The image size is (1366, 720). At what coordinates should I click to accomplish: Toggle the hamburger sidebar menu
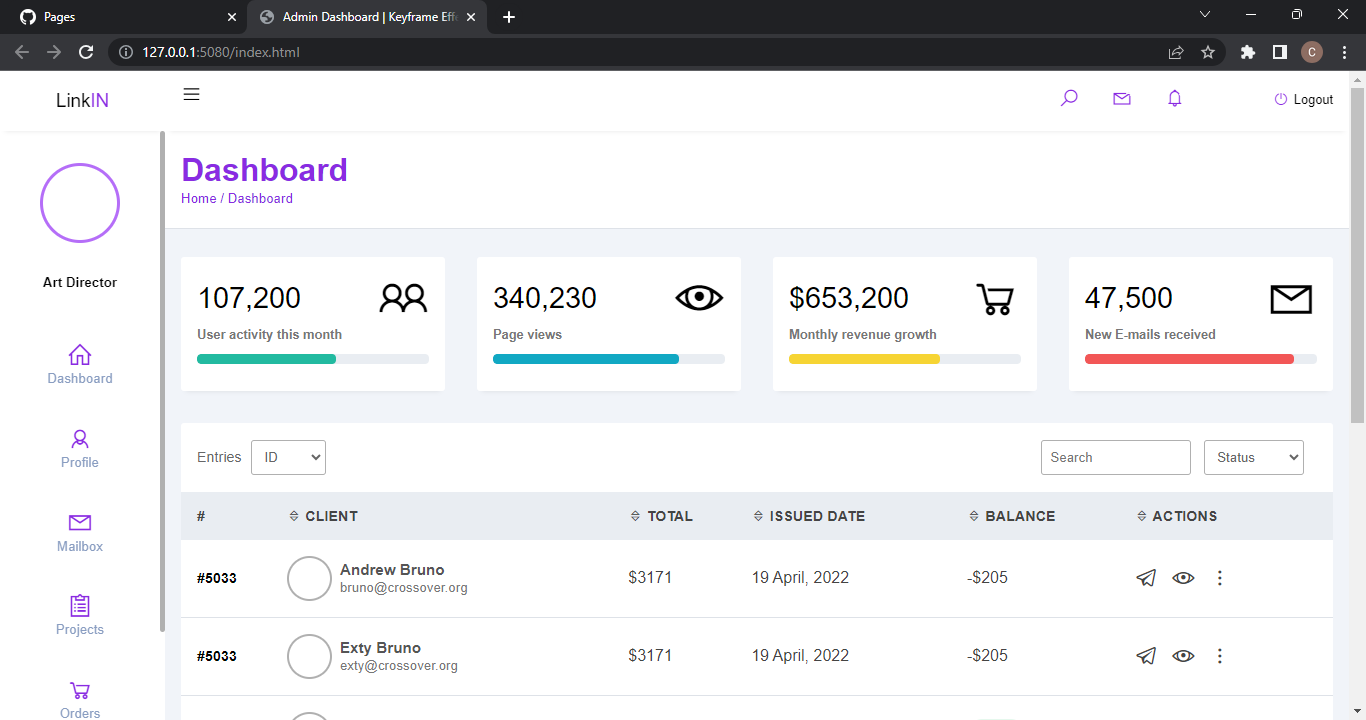click(191, 94)
